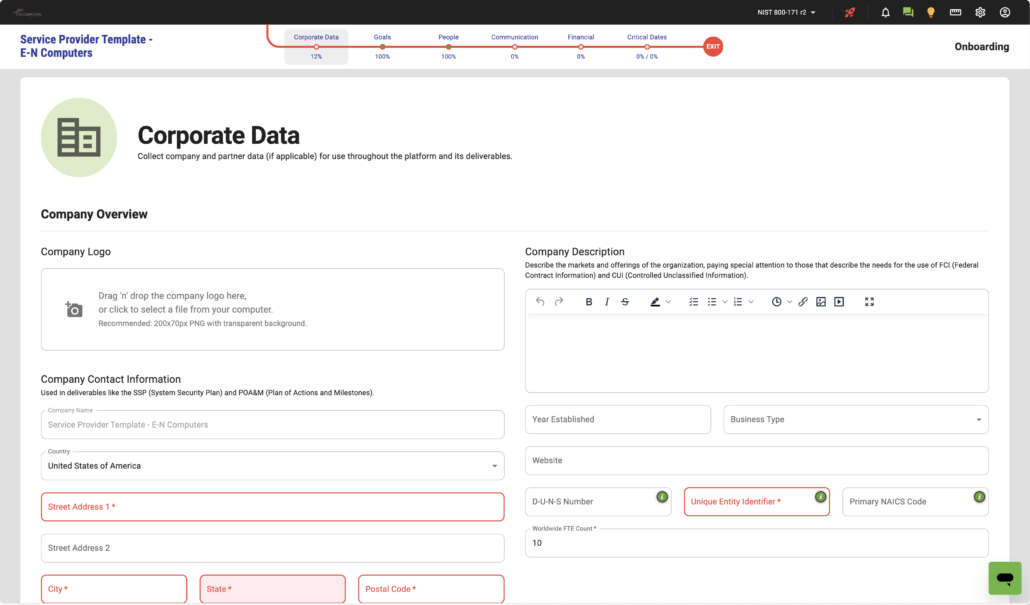Toggle bold formatting in description editor
The height and width of the screenshot is (605, 1030).
pos(589,302)
